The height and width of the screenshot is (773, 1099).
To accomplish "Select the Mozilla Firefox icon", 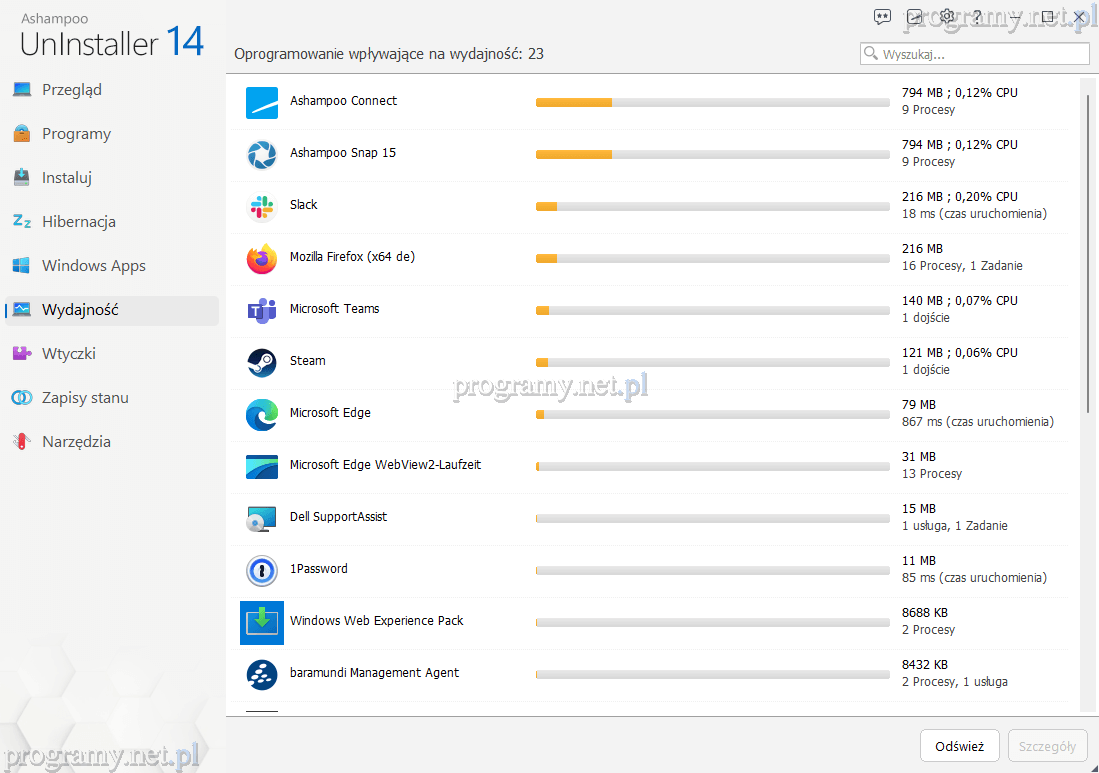I will 262,258.
